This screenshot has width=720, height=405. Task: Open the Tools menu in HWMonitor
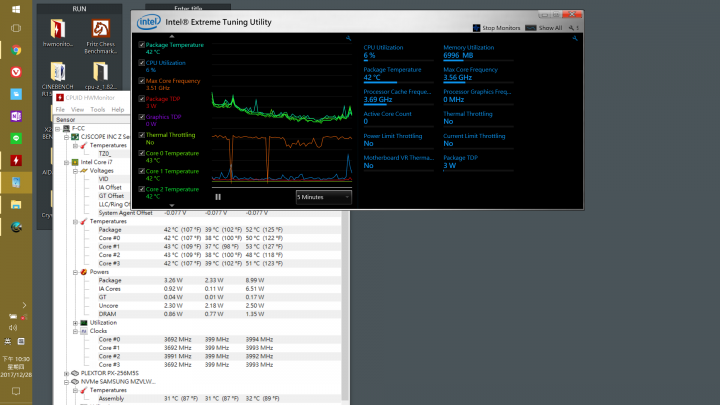coord(97,110)
